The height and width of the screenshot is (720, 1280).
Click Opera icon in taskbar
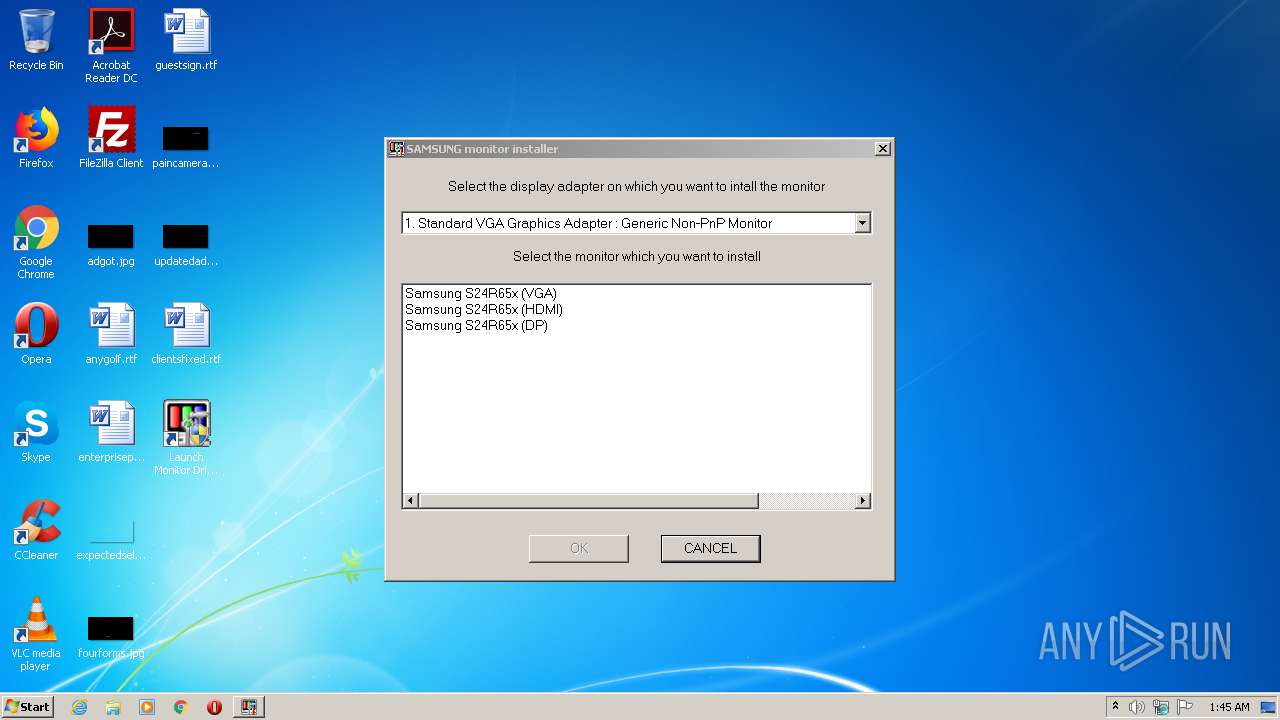[214, 707]
